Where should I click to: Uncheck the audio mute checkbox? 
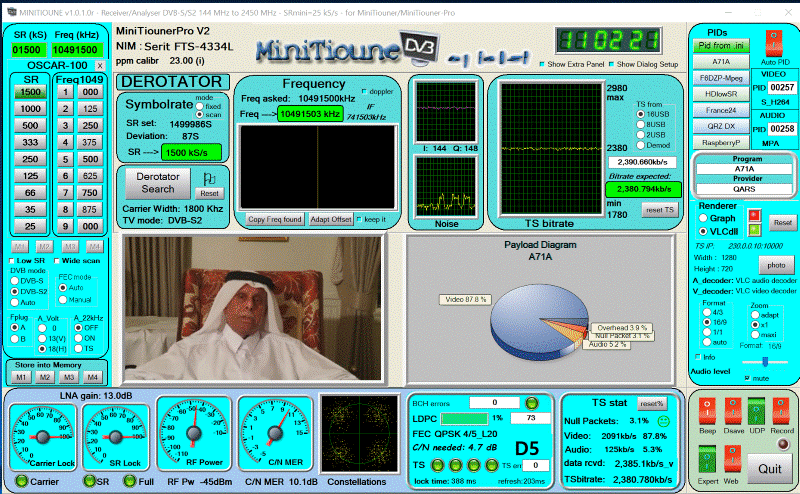tap(747, 378)
